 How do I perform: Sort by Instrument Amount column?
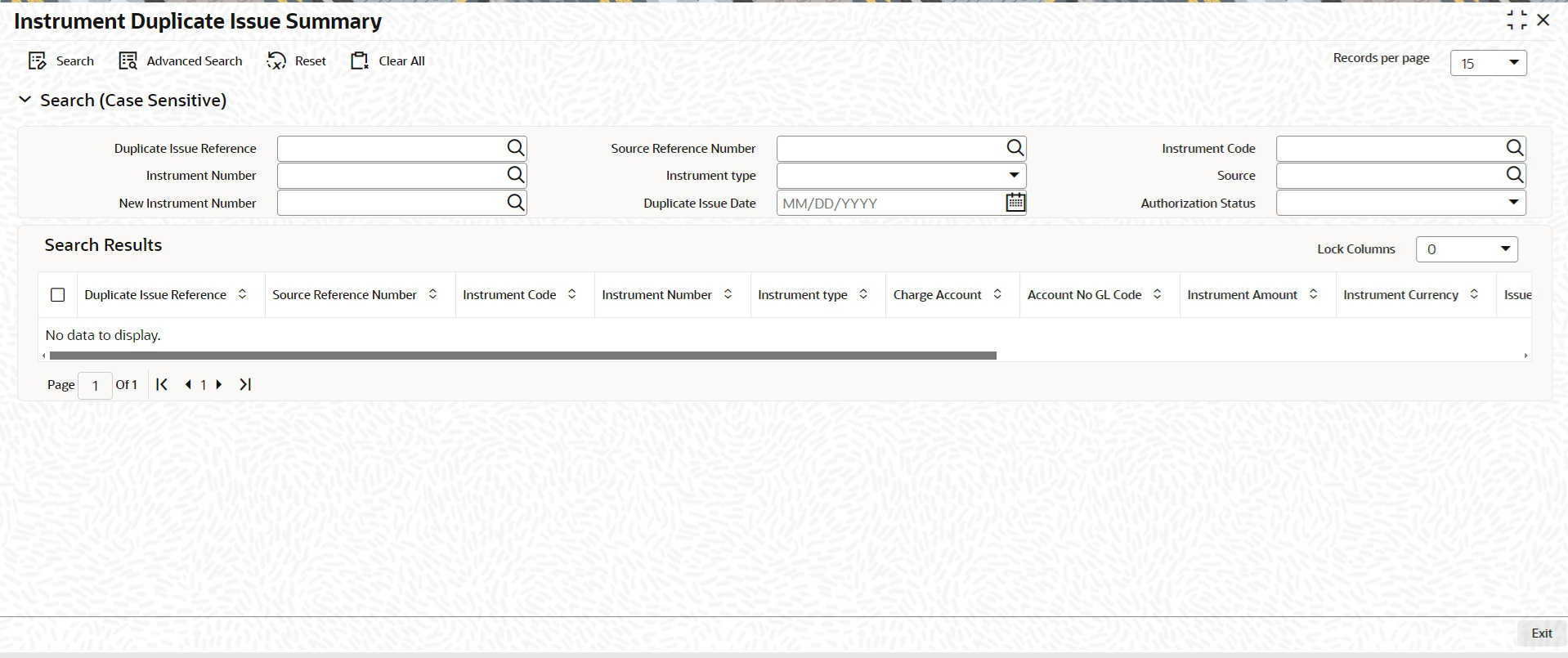(x=1313, y=294)
